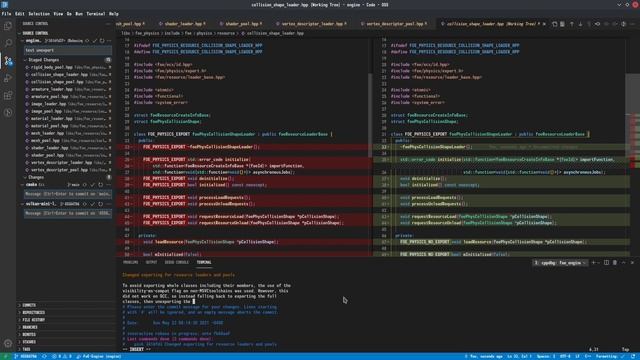
Task: Go to the previous change arrow
Action: tap(571, 24)
